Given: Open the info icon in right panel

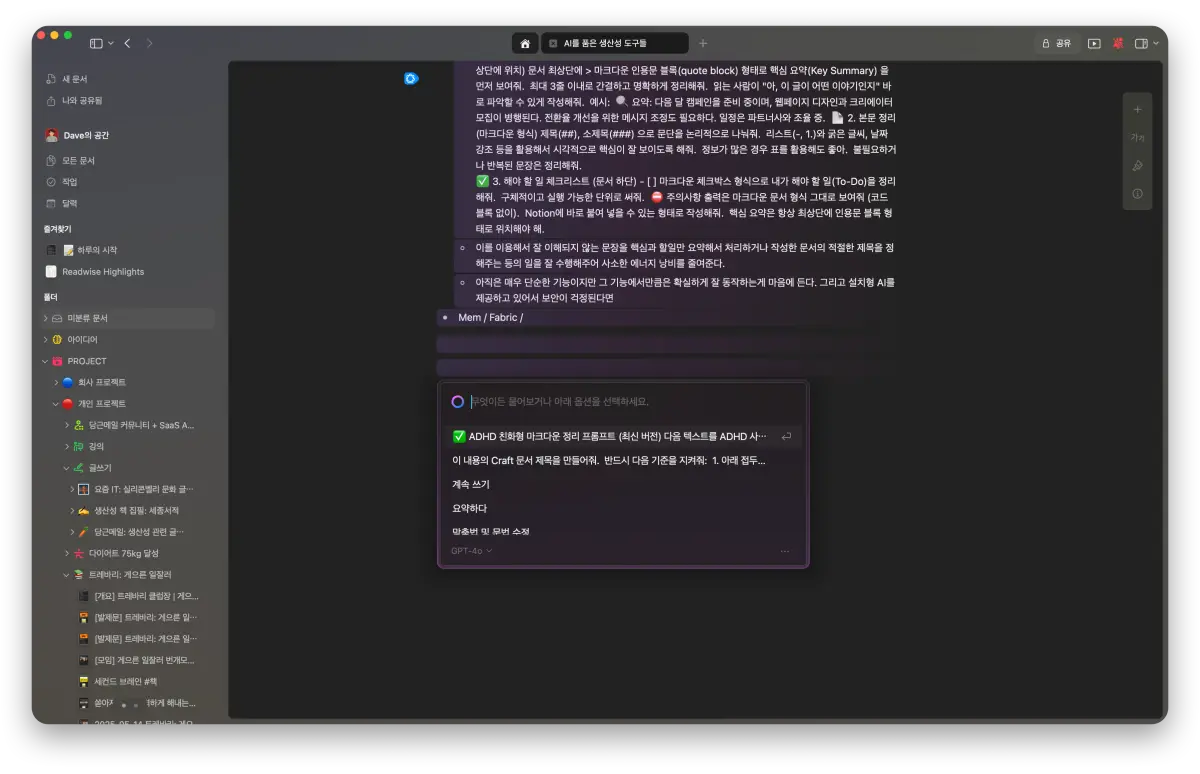Looking at the screenshot, I should pyautogui.click(x=1137, y=194).
